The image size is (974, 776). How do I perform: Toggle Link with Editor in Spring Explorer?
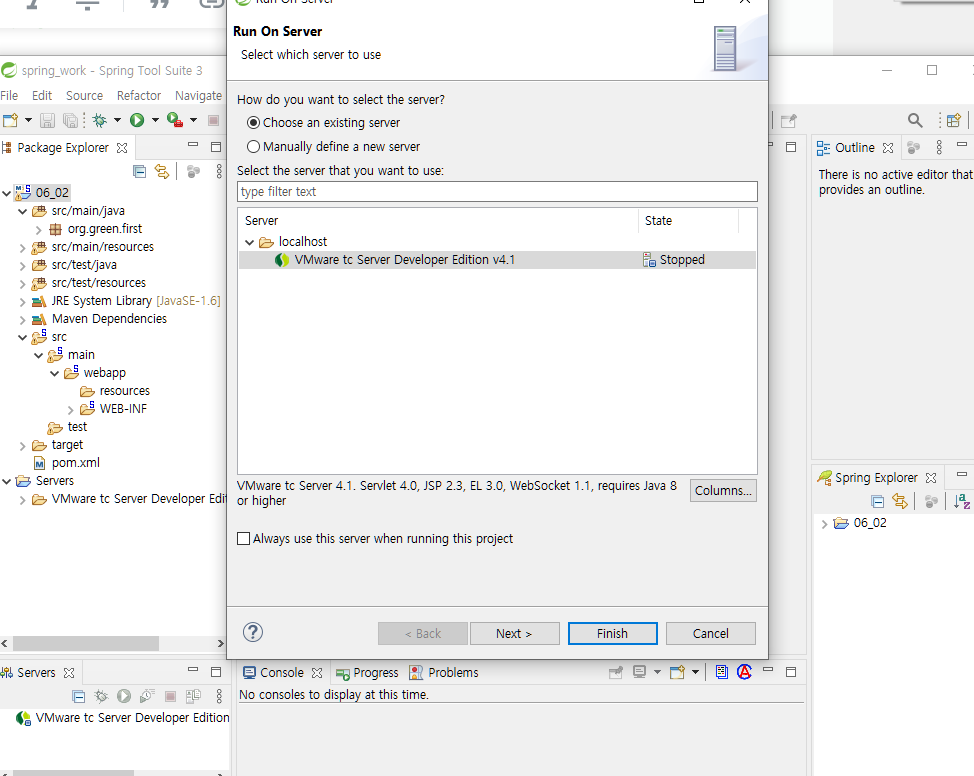point(899,501)
